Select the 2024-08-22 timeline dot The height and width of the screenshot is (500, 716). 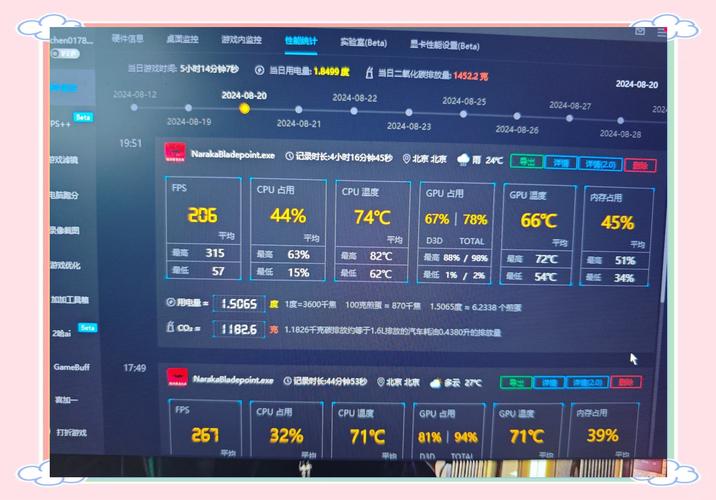(x=354, y=111)
